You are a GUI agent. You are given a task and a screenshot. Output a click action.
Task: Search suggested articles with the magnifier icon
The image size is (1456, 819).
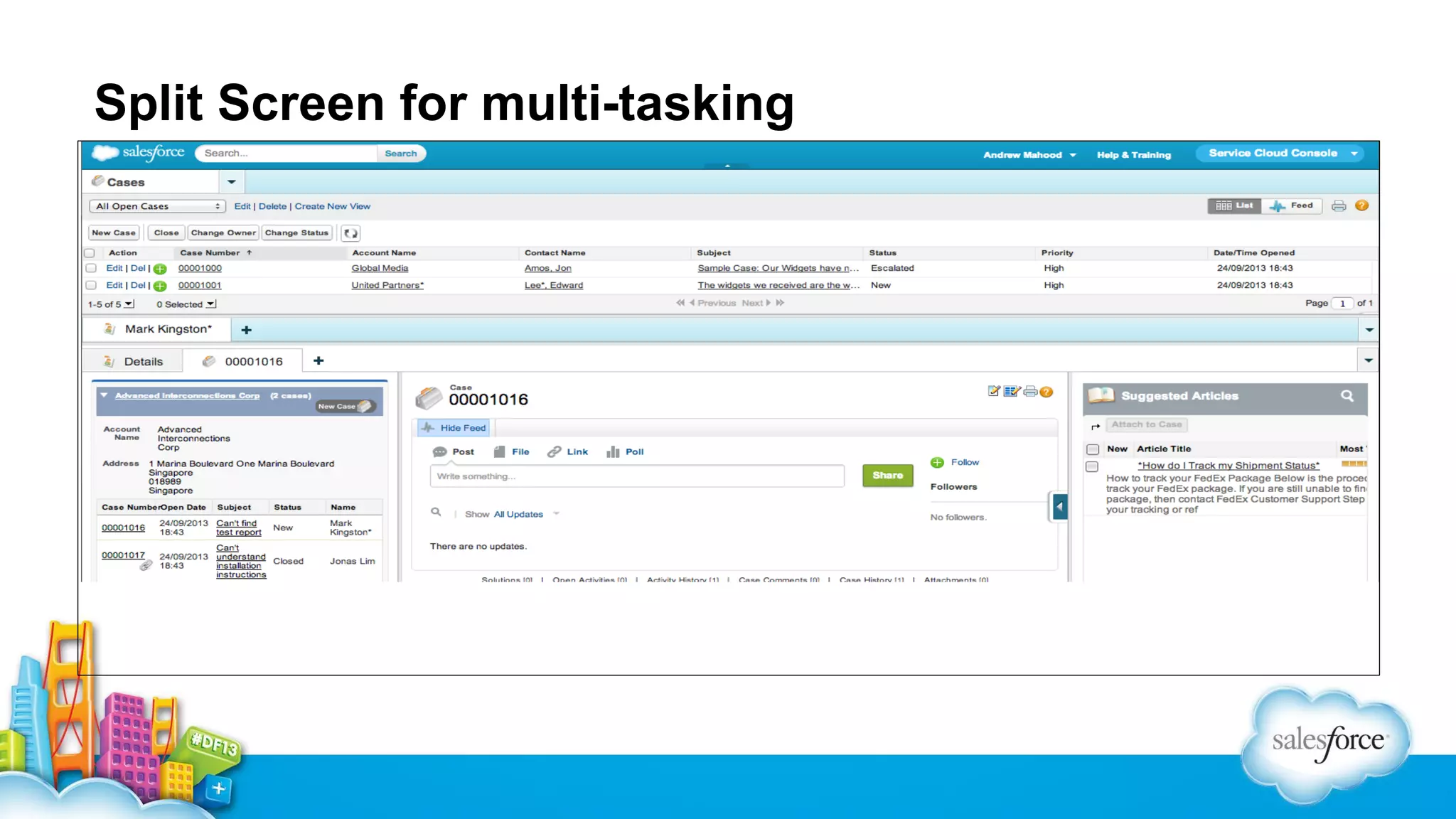point(1347,396)
